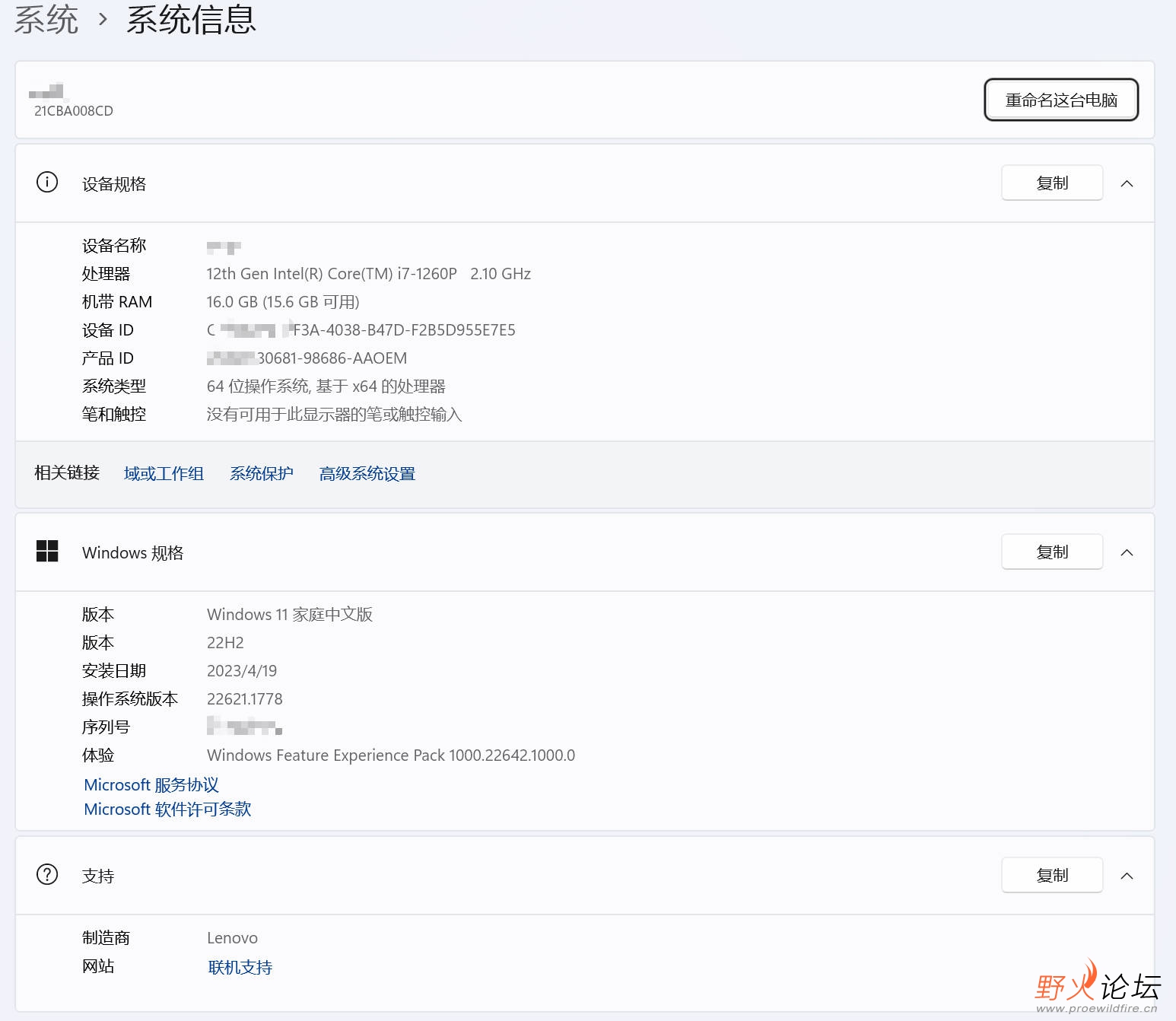
Task: Open Microsoft 服务协议 link
Action: [151, 784]
